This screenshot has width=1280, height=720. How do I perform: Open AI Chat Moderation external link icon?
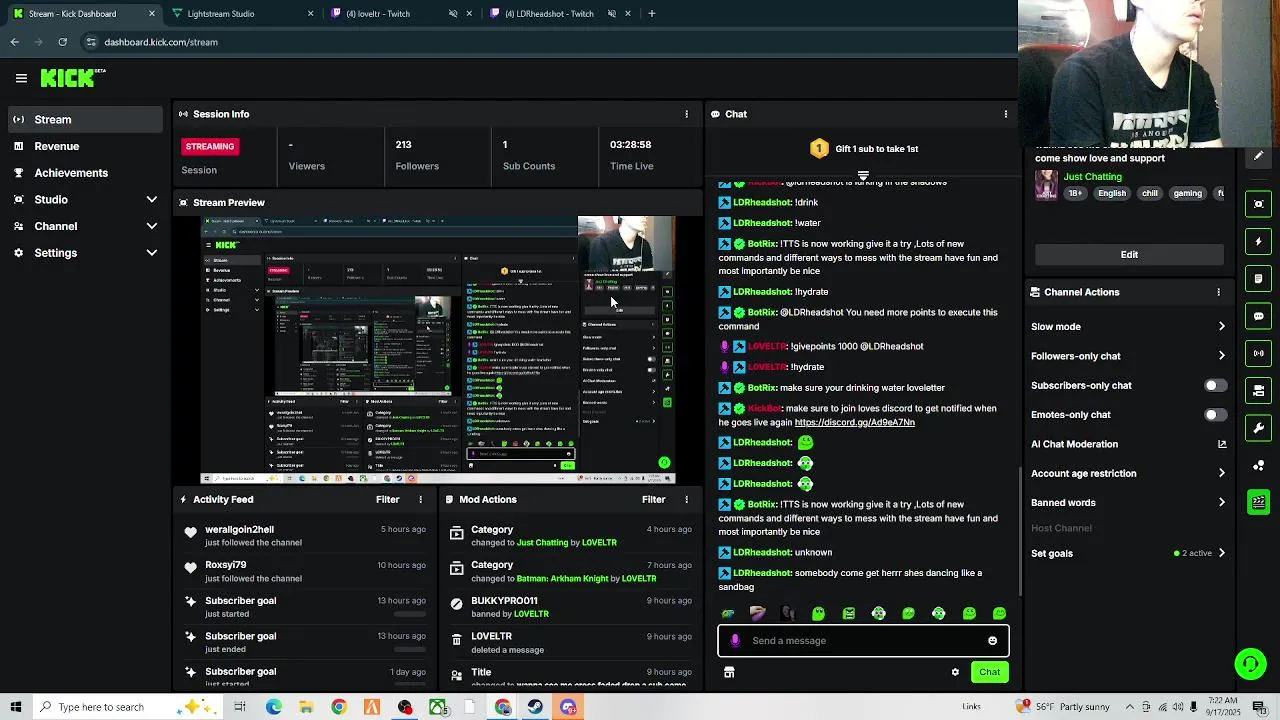(1221, 444)
